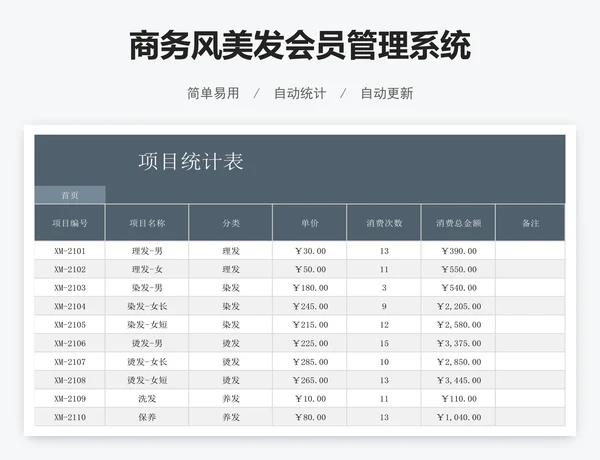Select the 单价 column header
Screen dimensions: 600x460
310,223
